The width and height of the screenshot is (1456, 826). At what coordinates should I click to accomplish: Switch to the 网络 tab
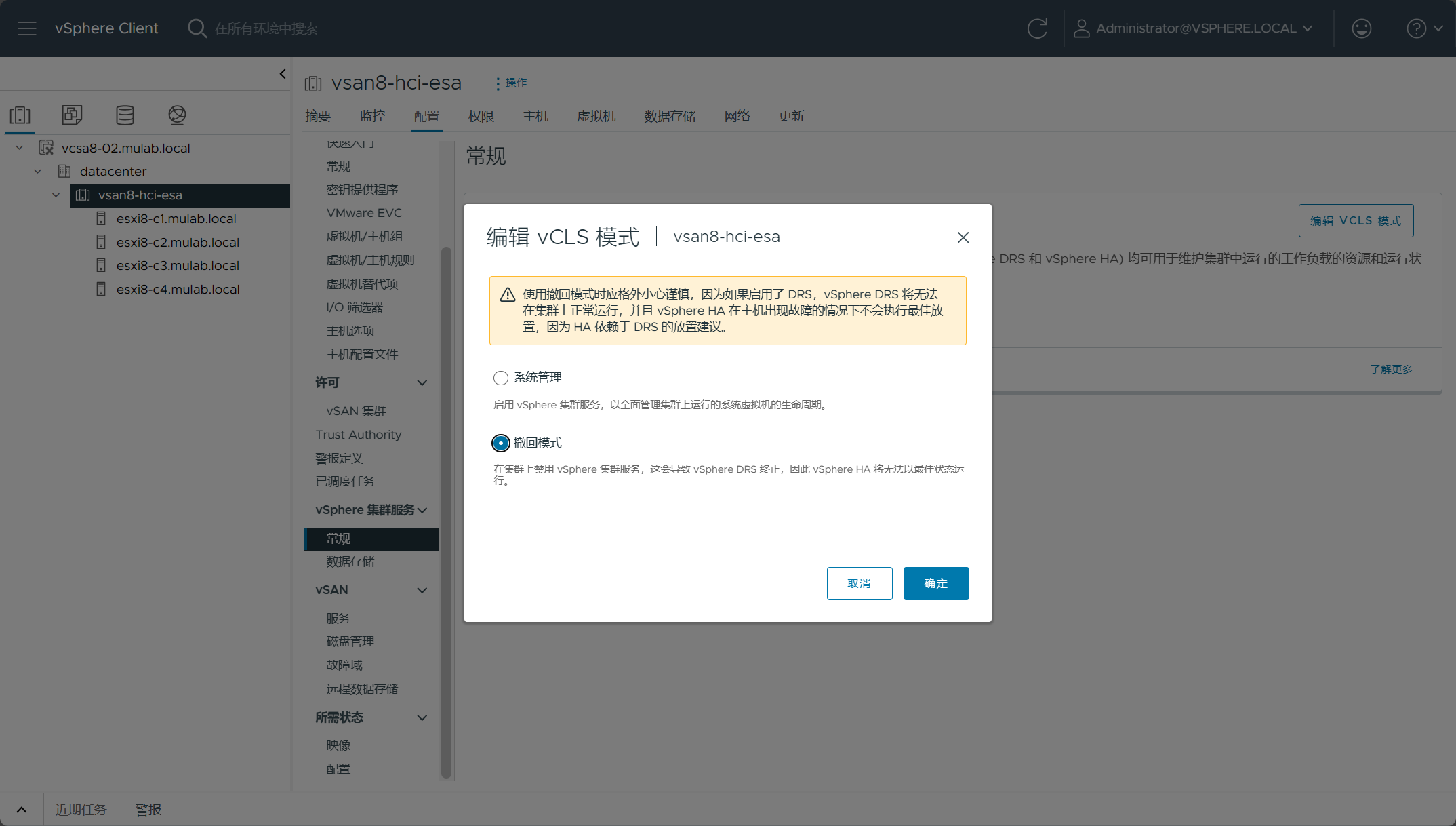pyautogui.click(x=737, y=116)
